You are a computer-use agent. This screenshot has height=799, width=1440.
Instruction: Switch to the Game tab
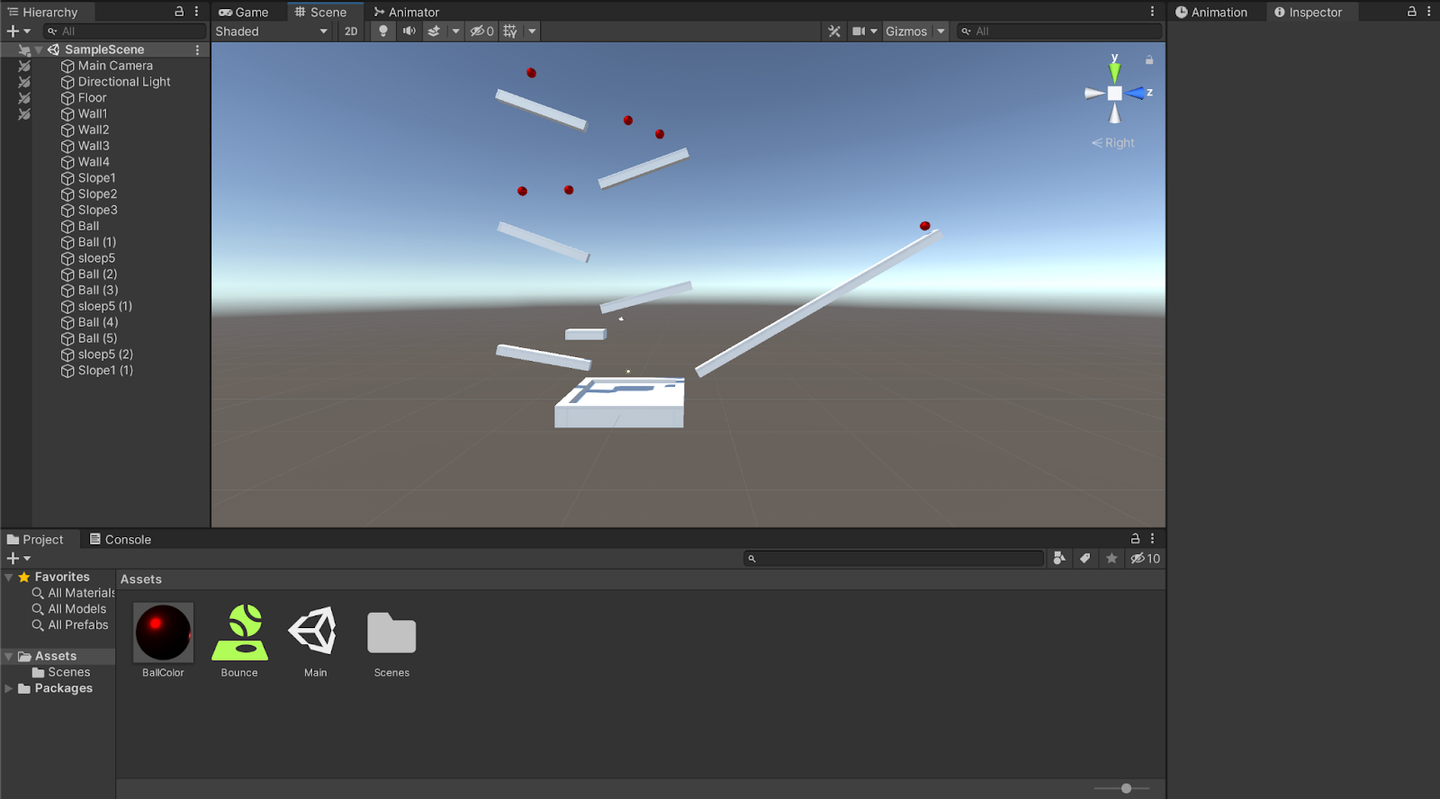coord(243,12)
